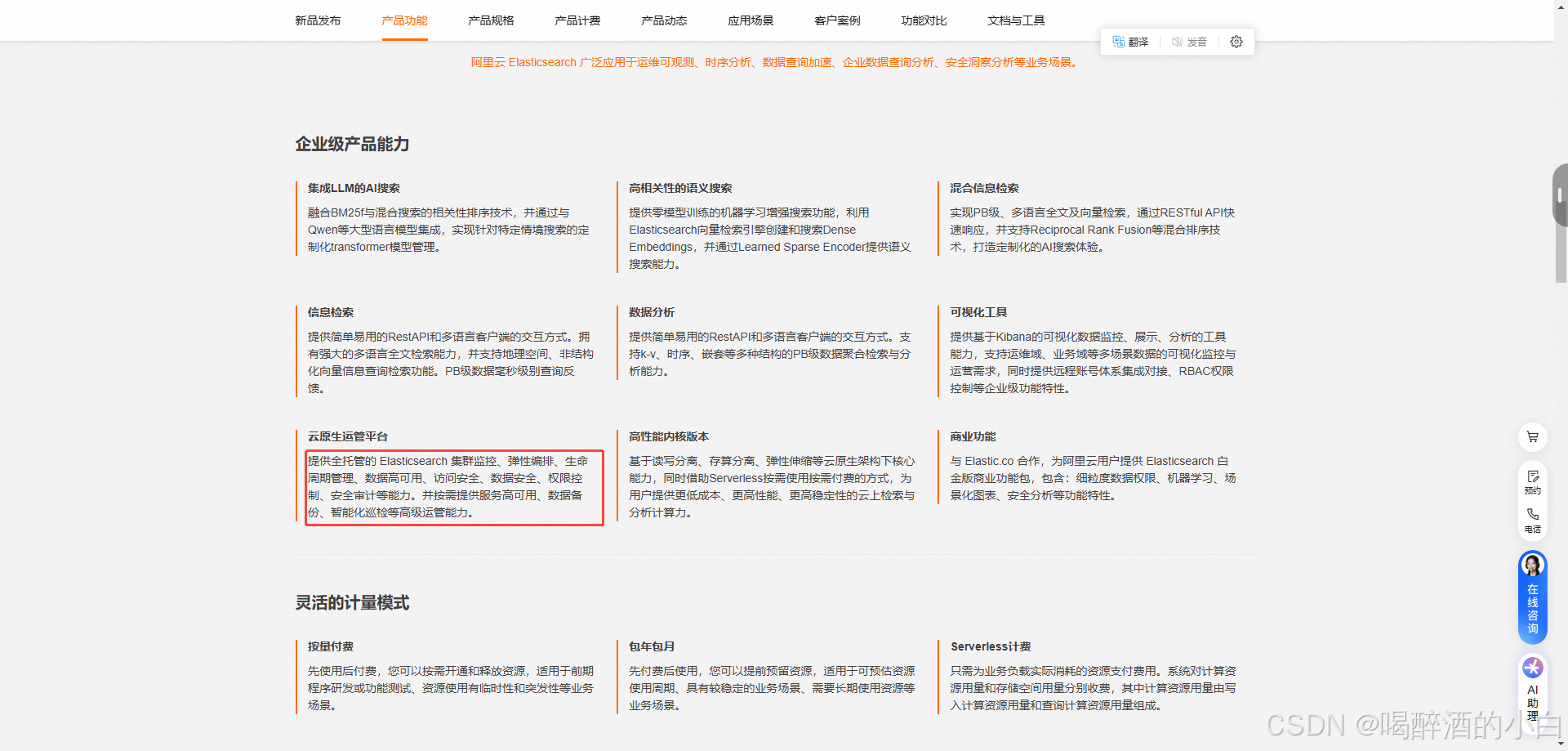Select the 客户案例 tab
Image resolution: width=1568 pixels, height=751 pixels.
837,20
